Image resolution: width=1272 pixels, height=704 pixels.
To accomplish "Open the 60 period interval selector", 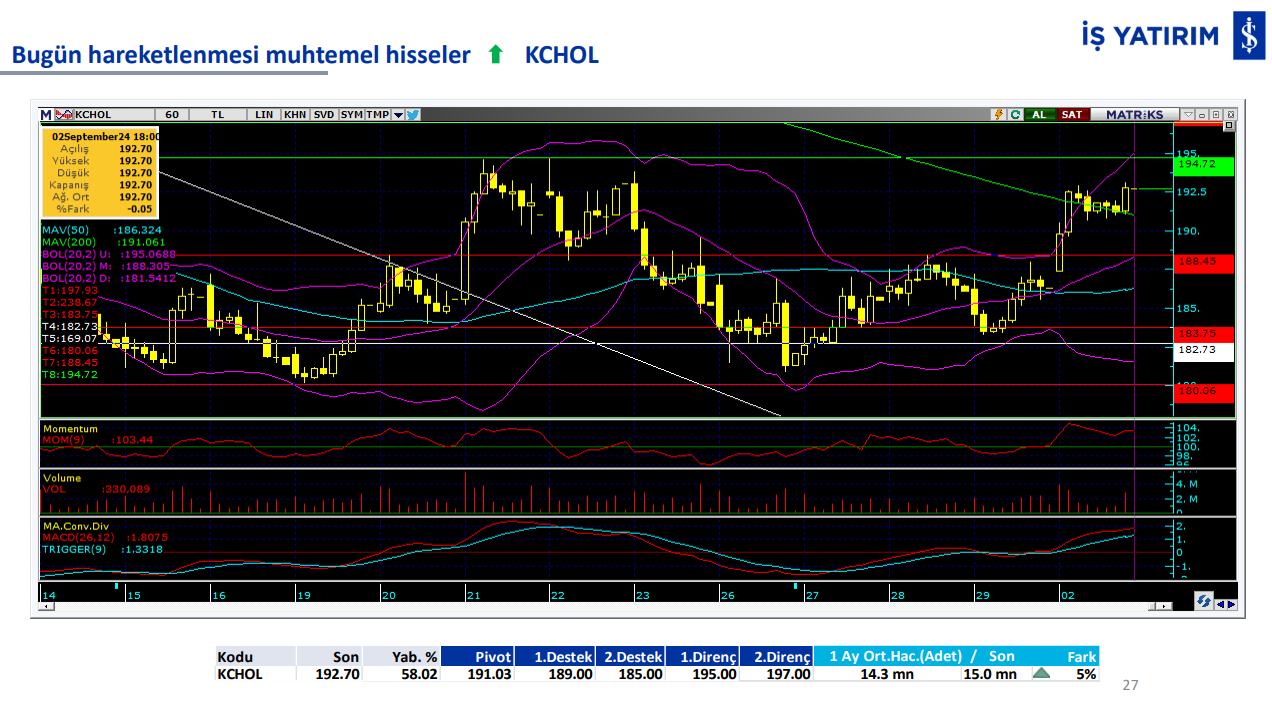I will tap(172, 115).
